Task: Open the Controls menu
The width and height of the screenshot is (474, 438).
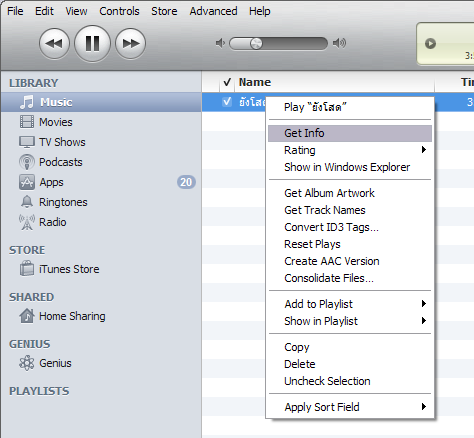Action: pyautogui.click(x=119, y=11)
